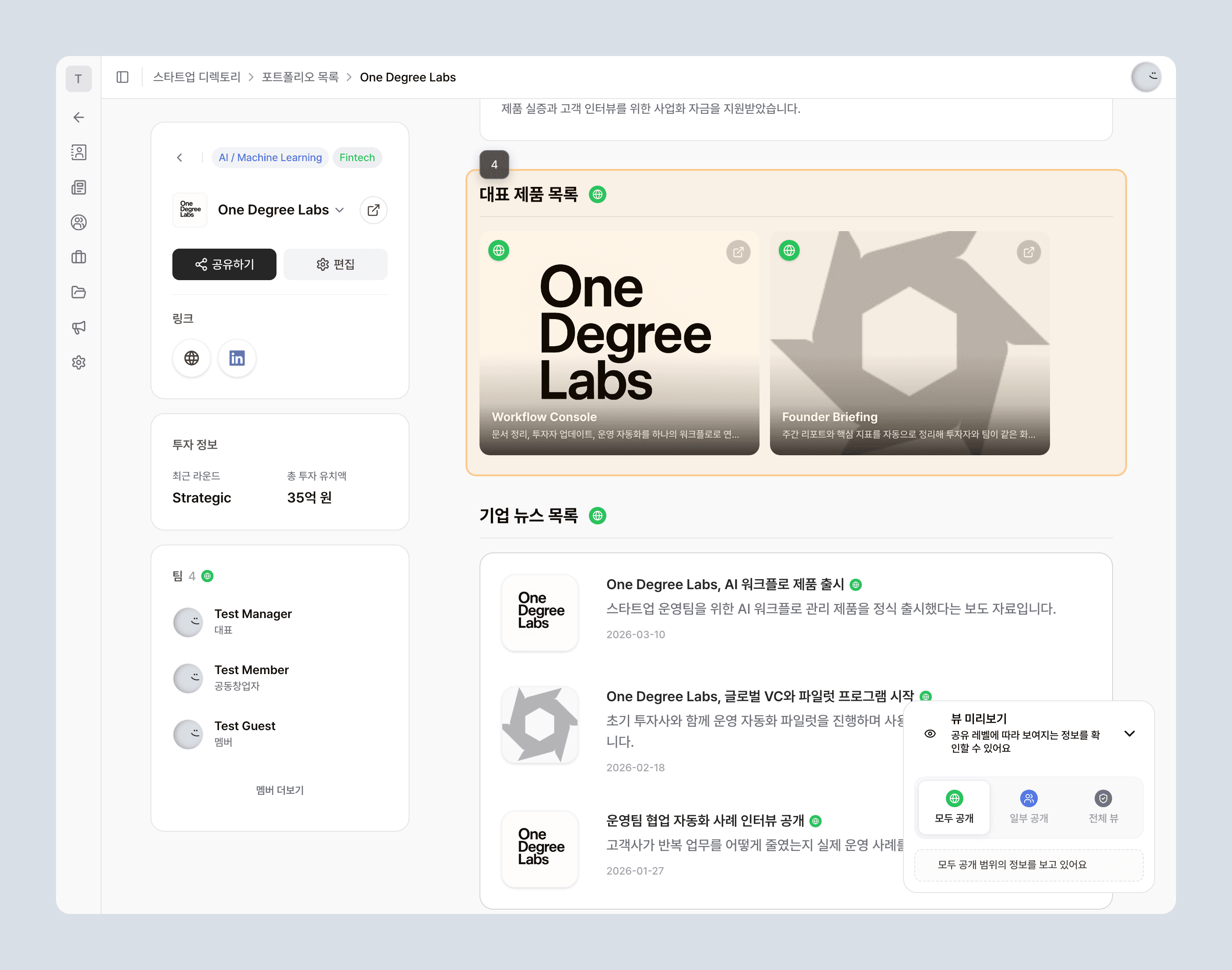The image size is (1232, 970).
Task: Open the user circle sidebar icon
Action: pyautogui.click(x=78, y=223)
